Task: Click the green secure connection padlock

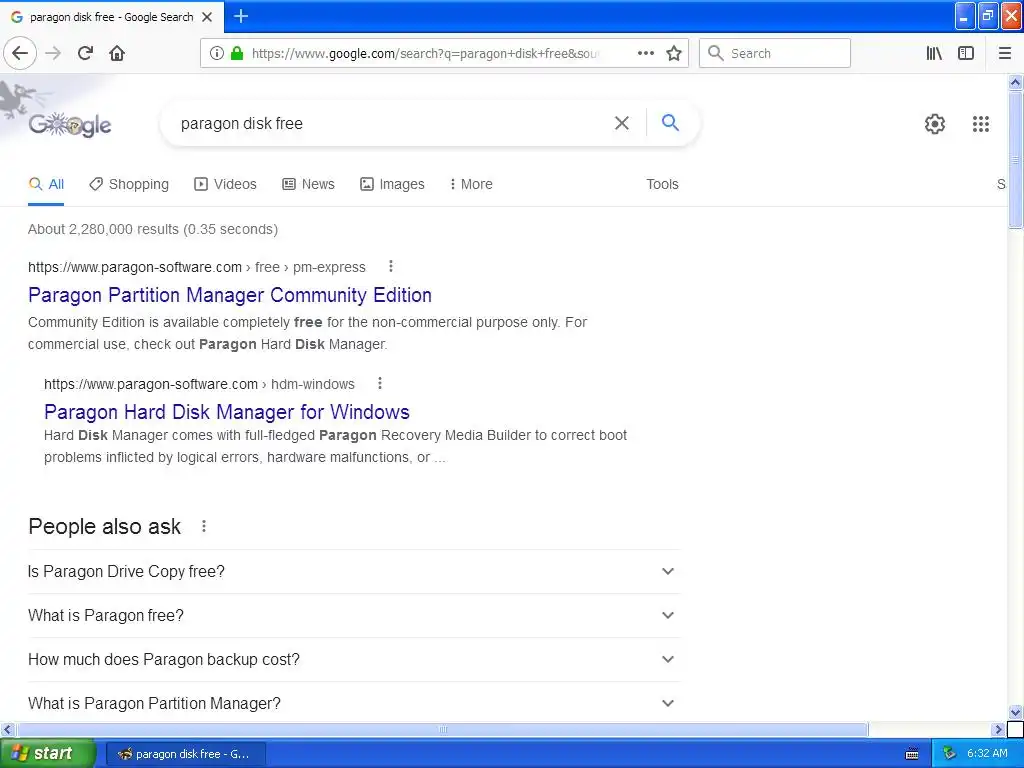Action: click(x=237, y=53)
